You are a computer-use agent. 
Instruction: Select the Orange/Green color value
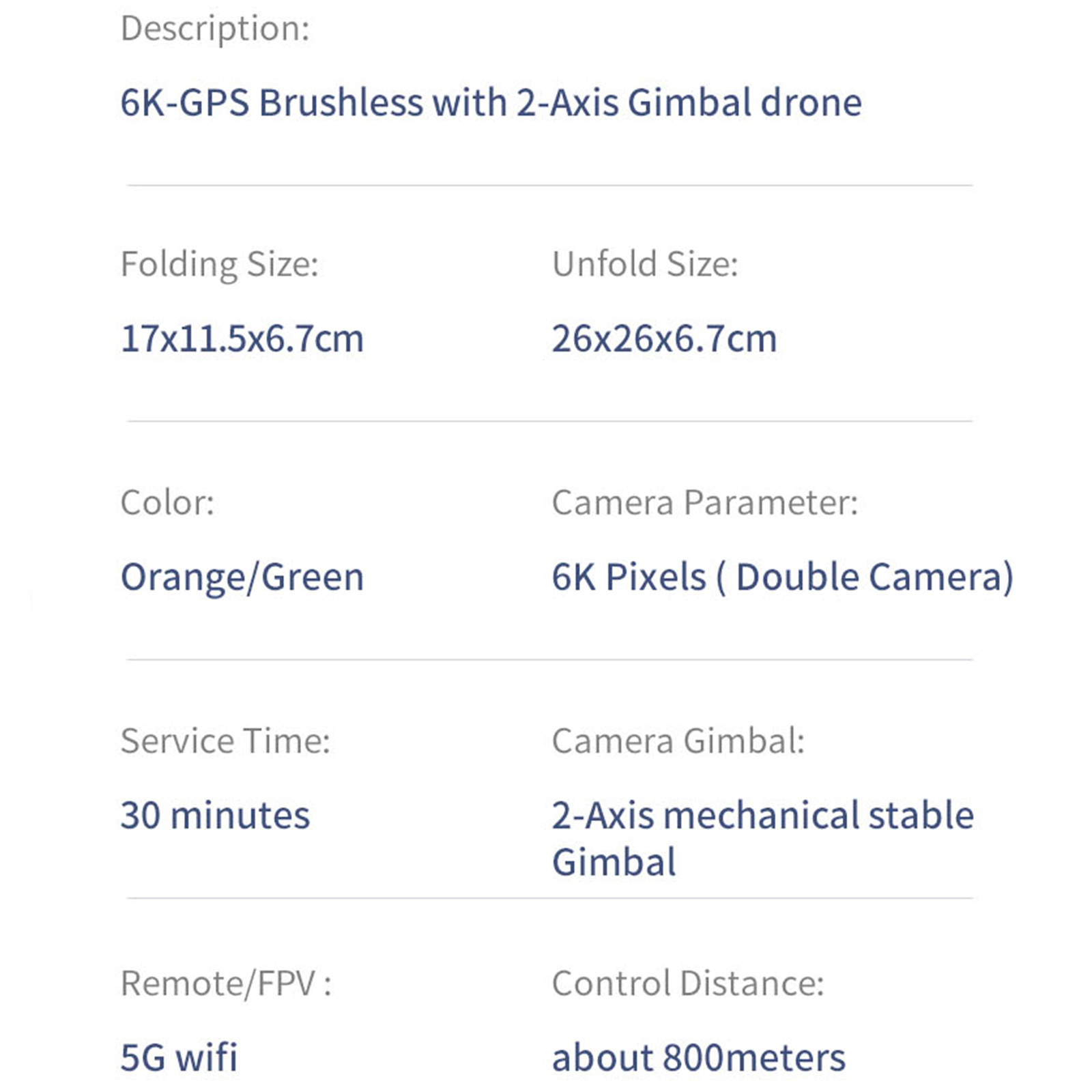[242, 577]
